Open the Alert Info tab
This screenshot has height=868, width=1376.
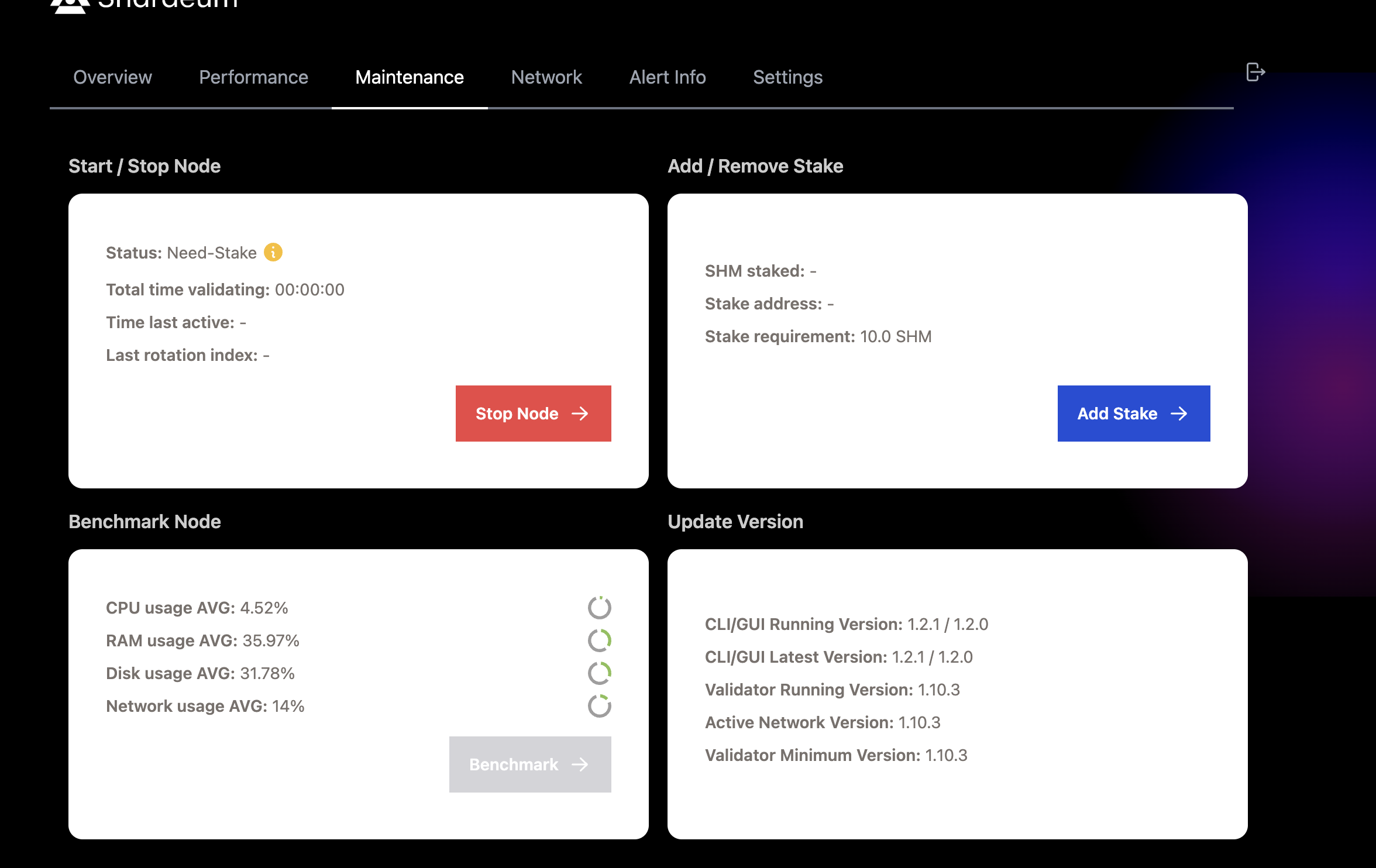tap(668, 77)
